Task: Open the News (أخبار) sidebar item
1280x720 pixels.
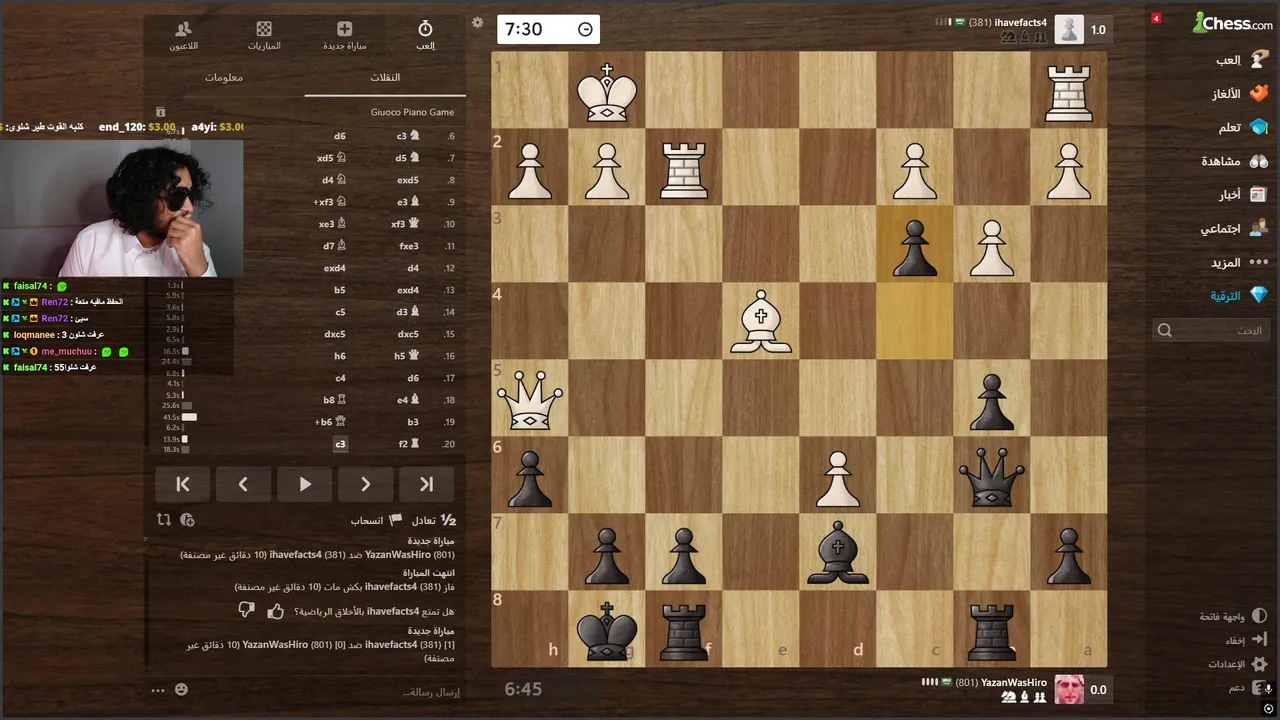Action: coord(1243,195)
